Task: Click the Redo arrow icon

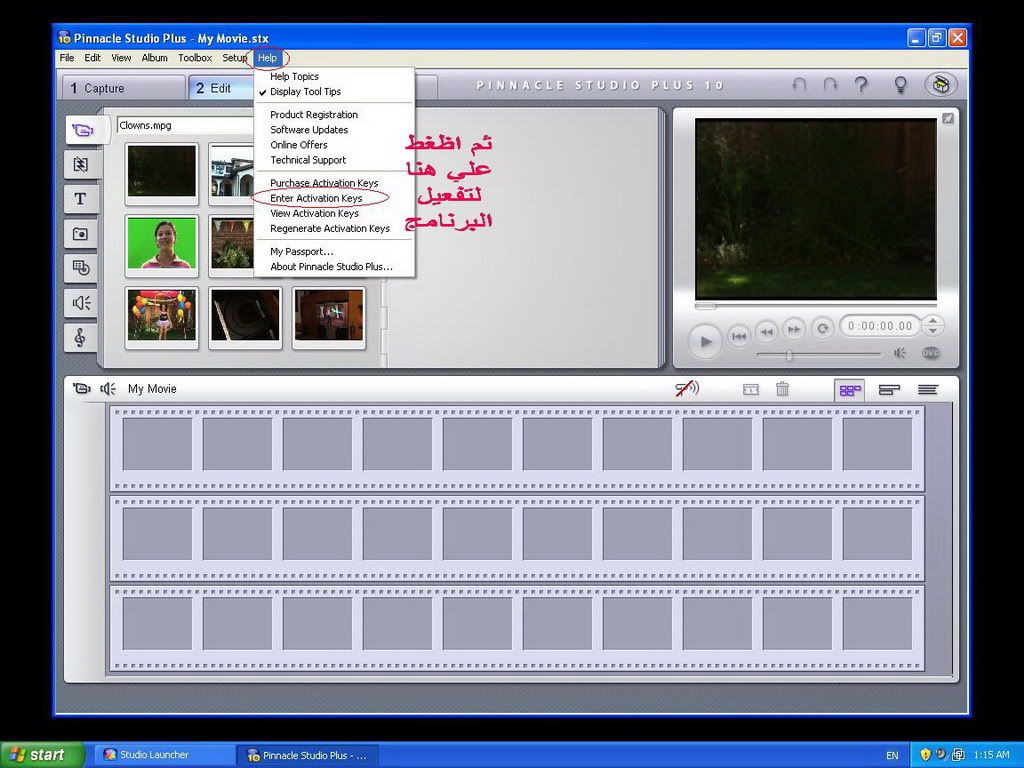Action: [830, 85]
